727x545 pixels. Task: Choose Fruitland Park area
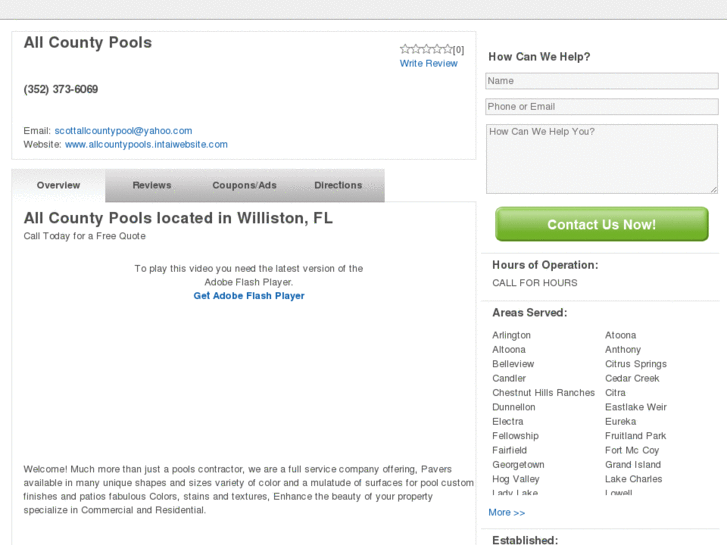tap(635, 436)
